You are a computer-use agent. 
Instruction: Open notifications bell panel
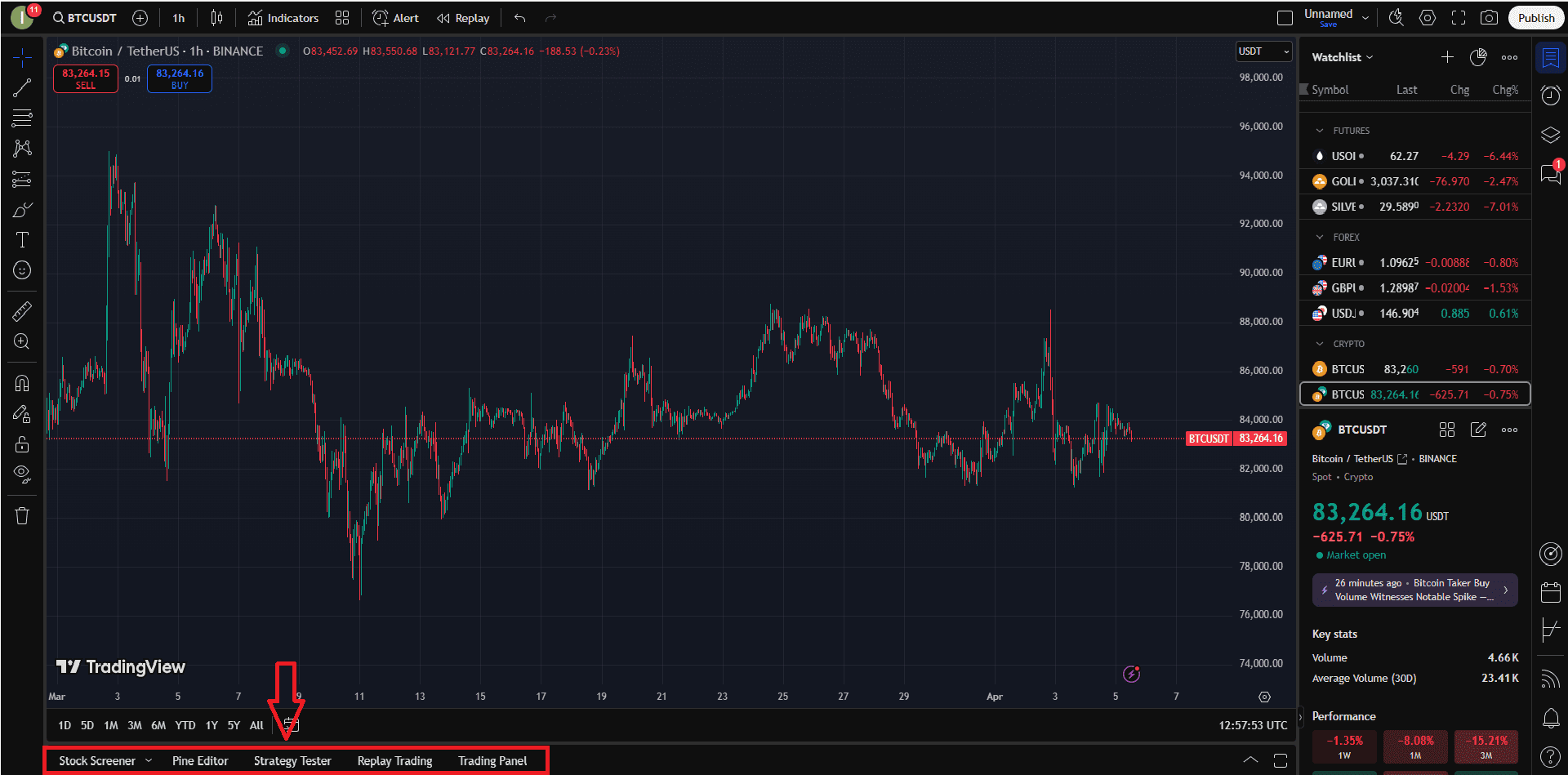click(1550, 718)
